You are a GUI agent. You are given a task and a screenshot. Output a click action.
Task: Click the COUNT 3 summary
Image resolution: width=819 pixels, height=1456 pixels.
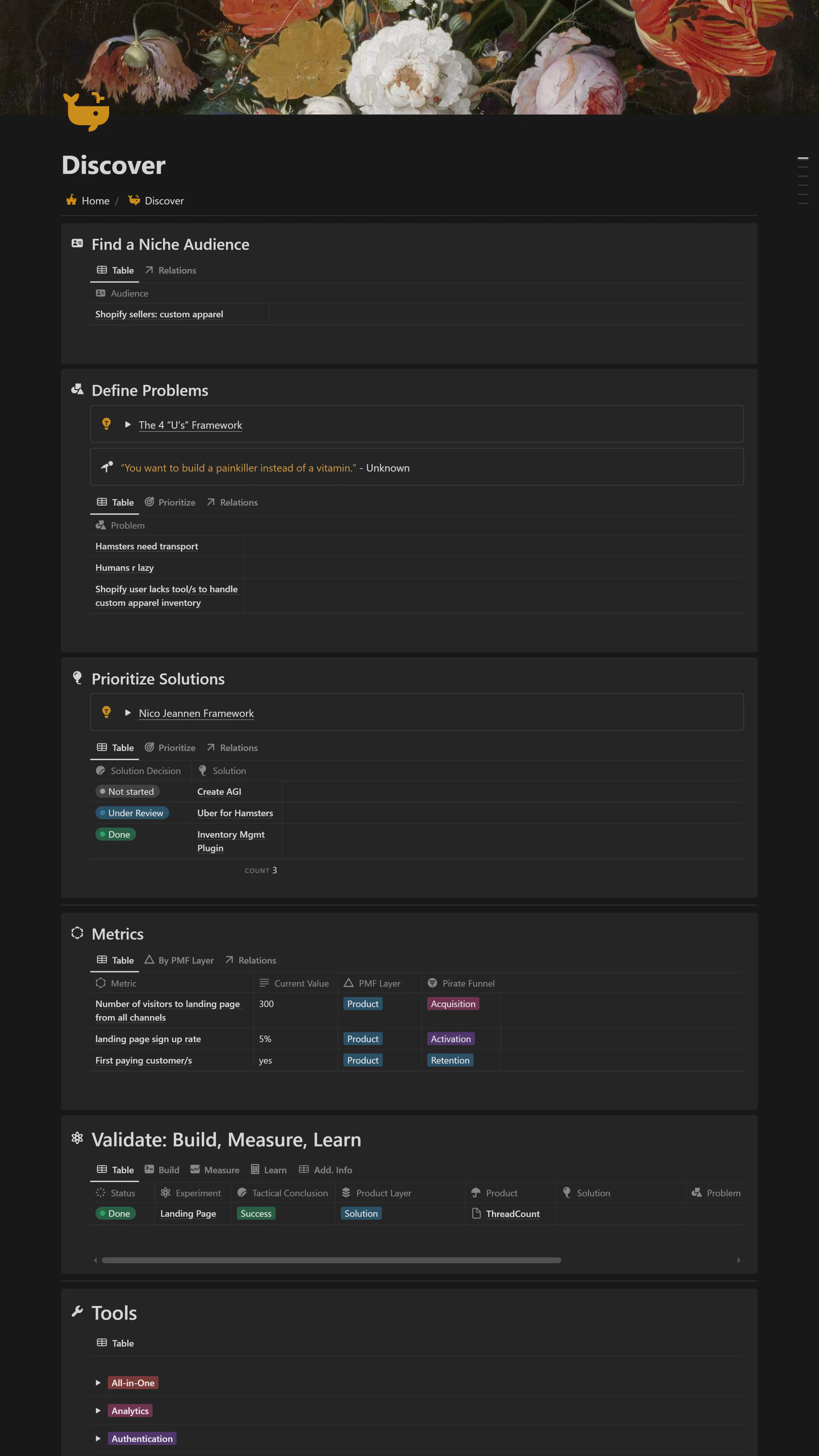(x=261, y=870)
